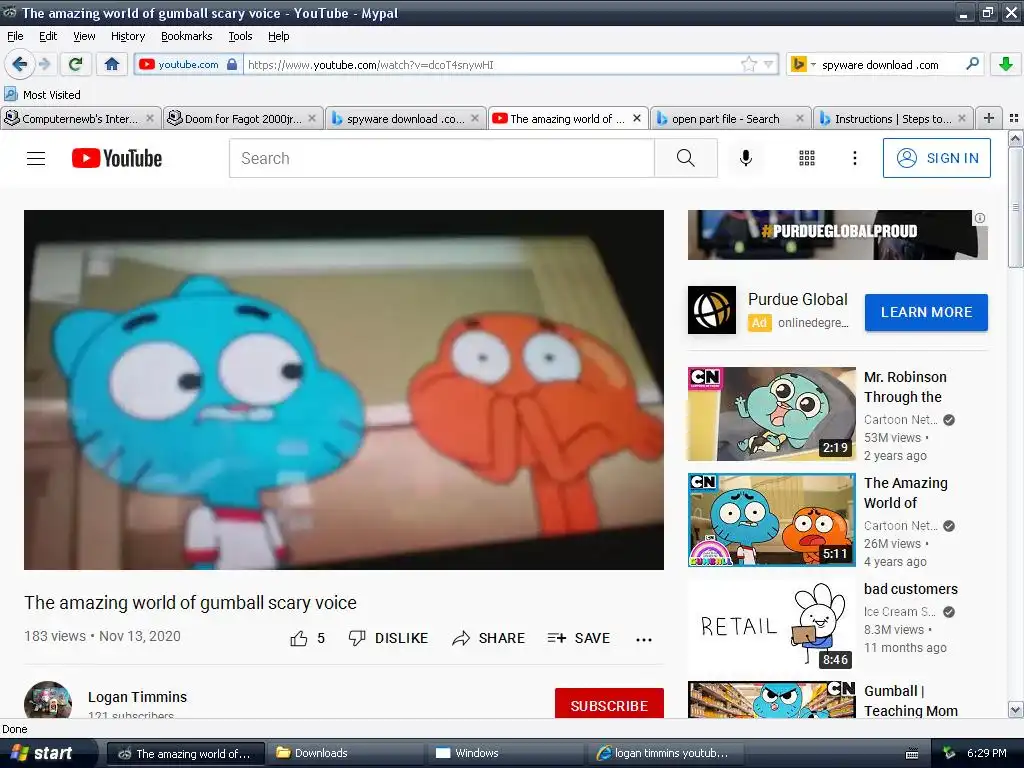Go back with the browser back arrow
Viewport: 1024px width, 768px height.
[x=20, y=64]
